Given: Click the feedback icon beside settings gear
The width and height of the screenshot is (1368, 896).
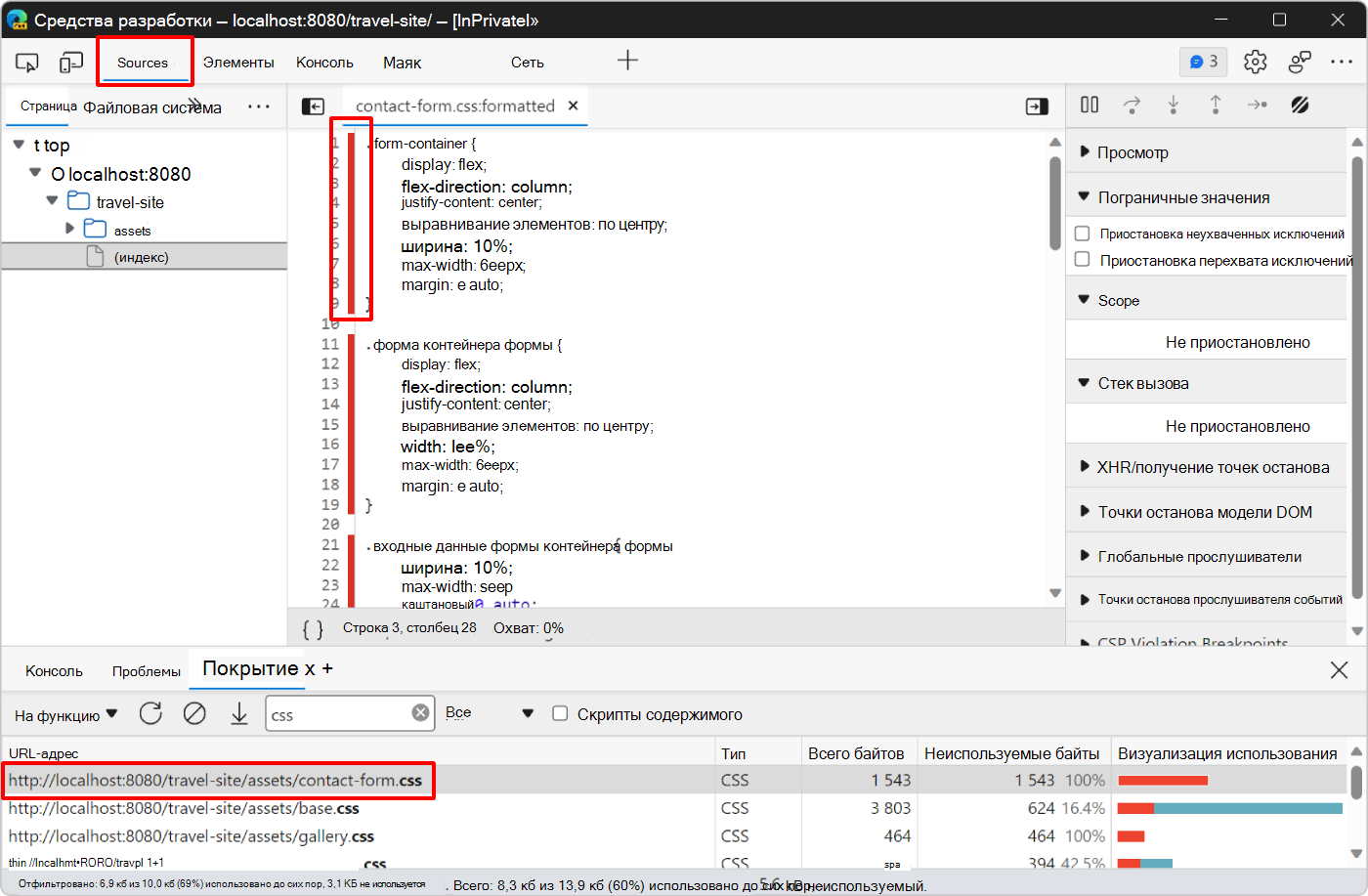Looking at the screenshot, I should (x=1300, y=62).
